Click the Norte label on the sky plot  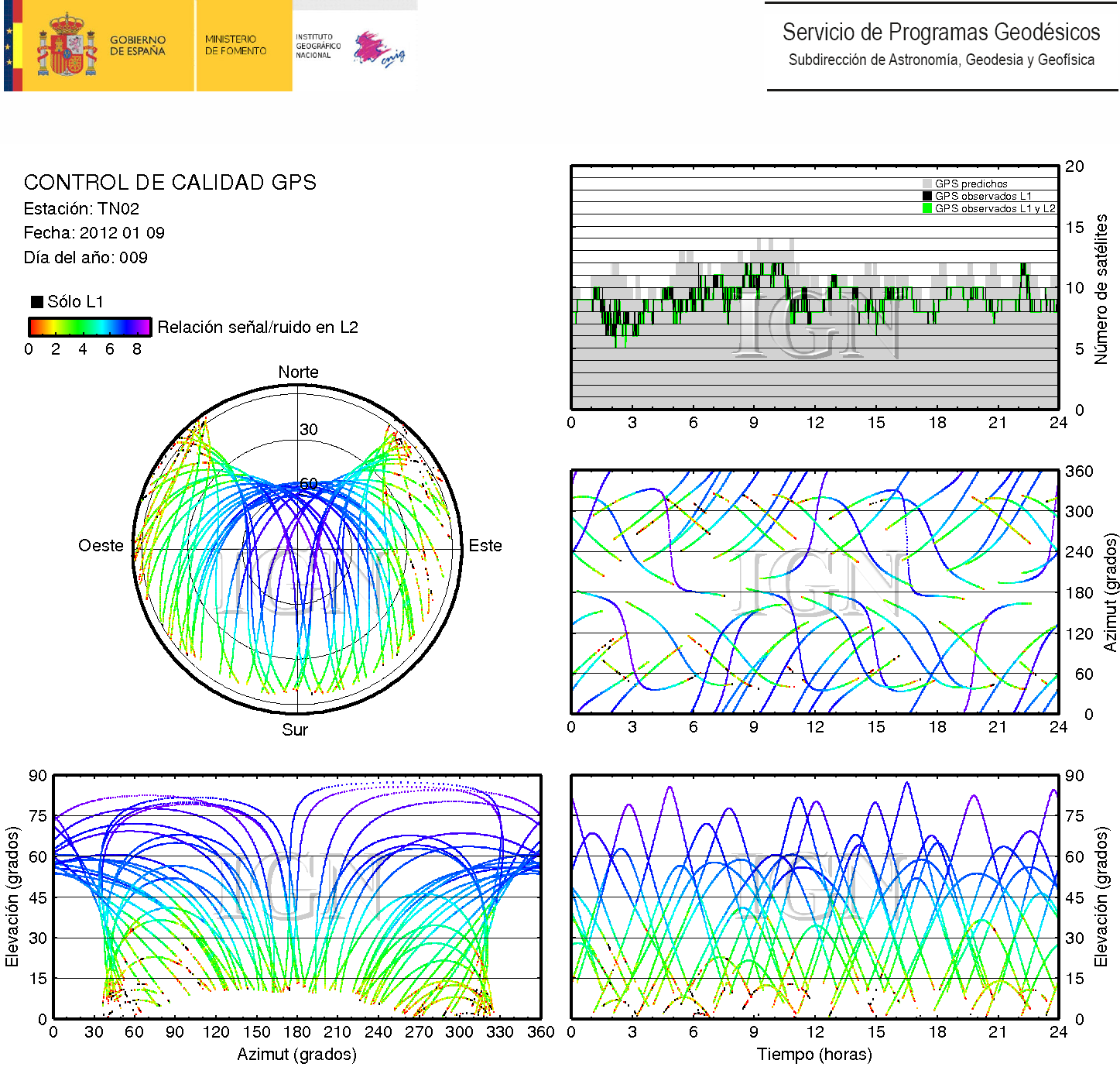298,372
